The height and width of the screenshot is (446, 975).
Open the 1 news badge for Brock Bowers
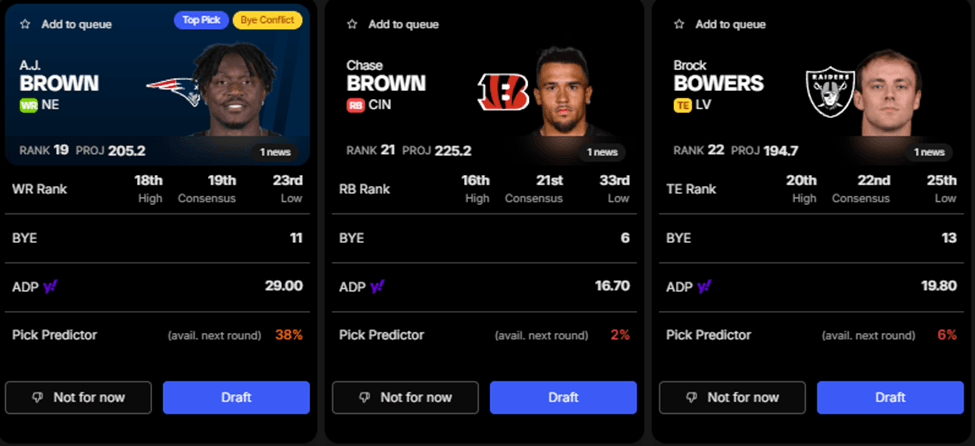pyautogui.click(x=929, y=152)
